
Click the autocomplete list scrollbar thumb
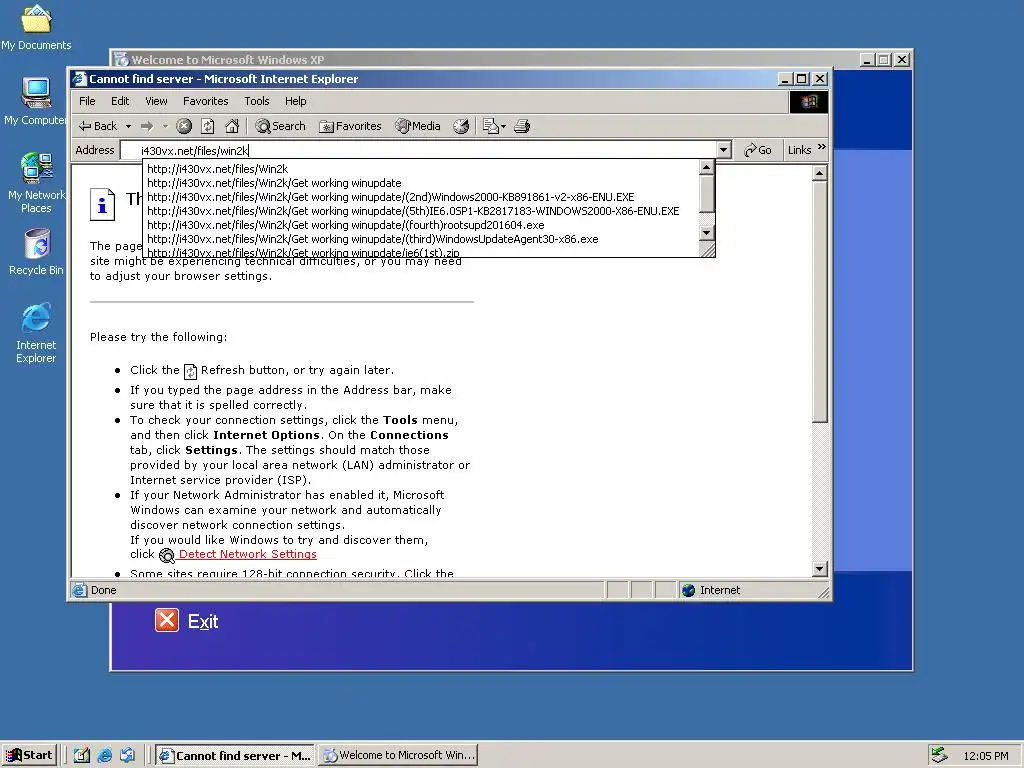coord(706,193)
